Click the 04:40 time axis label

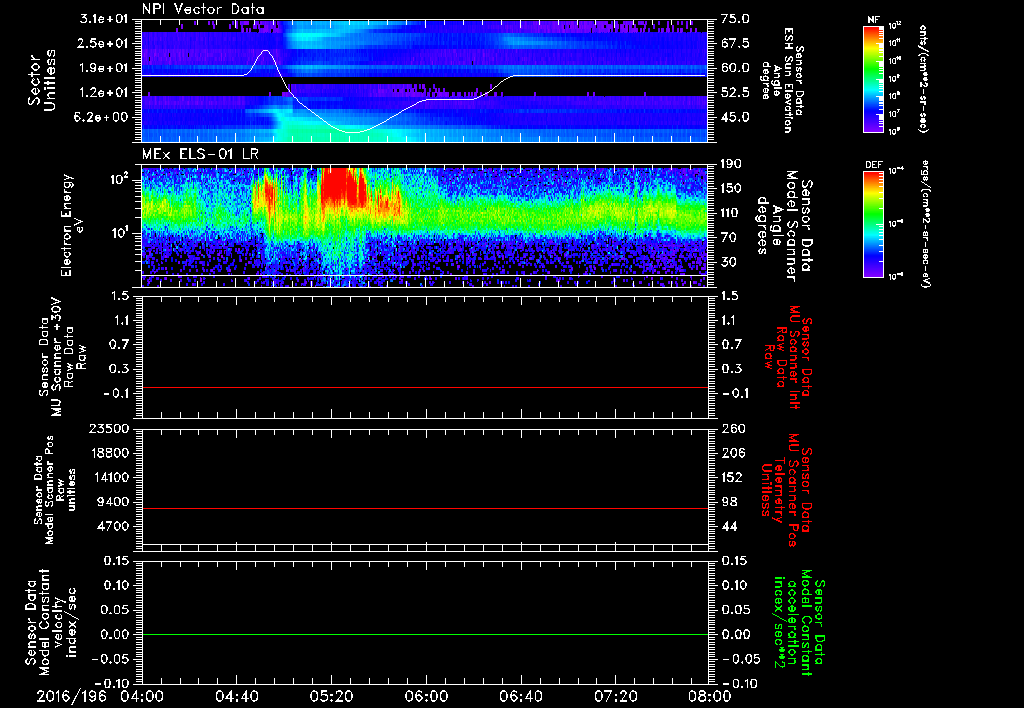click(x=236, y=695)
